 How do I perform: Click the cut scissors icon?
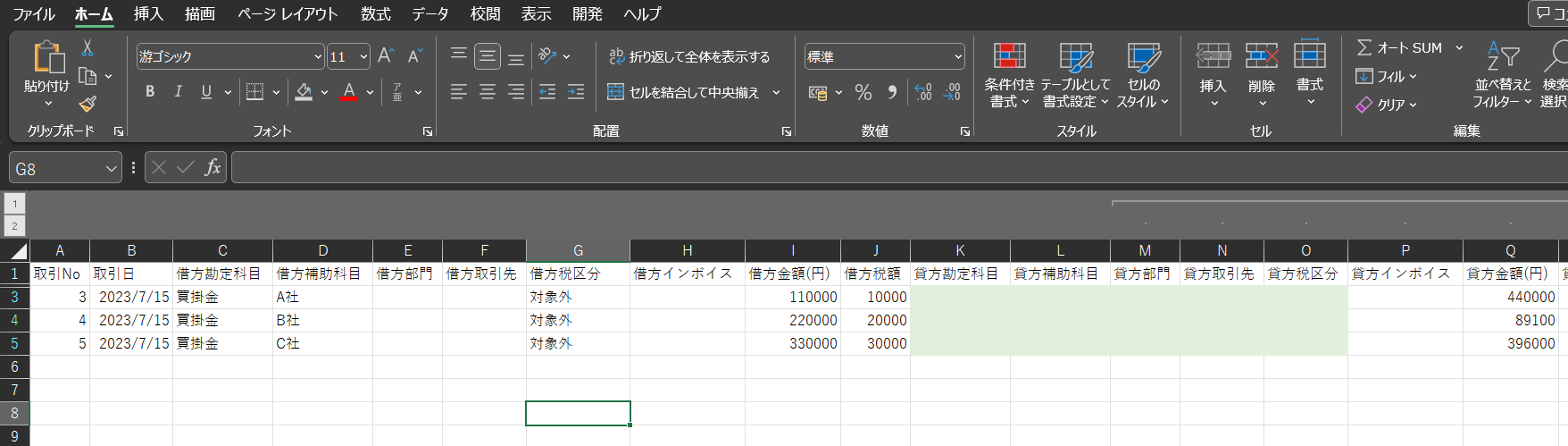coord(88,48)
